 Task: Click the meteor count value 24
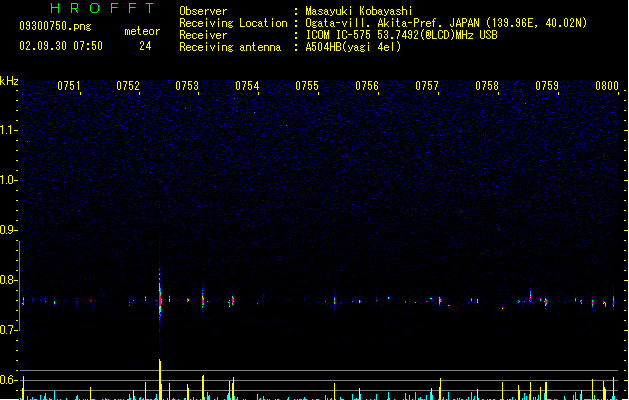pyautogui.click(x=145, y=46)
